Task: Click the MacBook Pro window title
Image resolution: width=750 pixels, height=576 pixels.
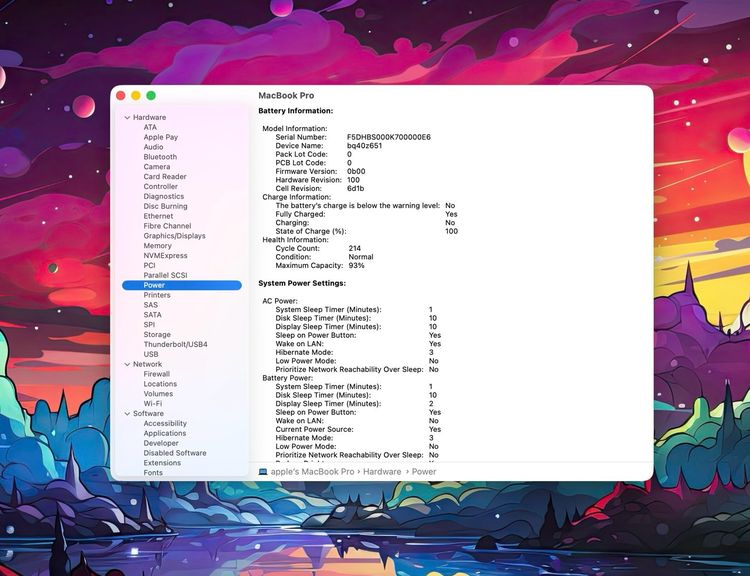Action: 286,96
